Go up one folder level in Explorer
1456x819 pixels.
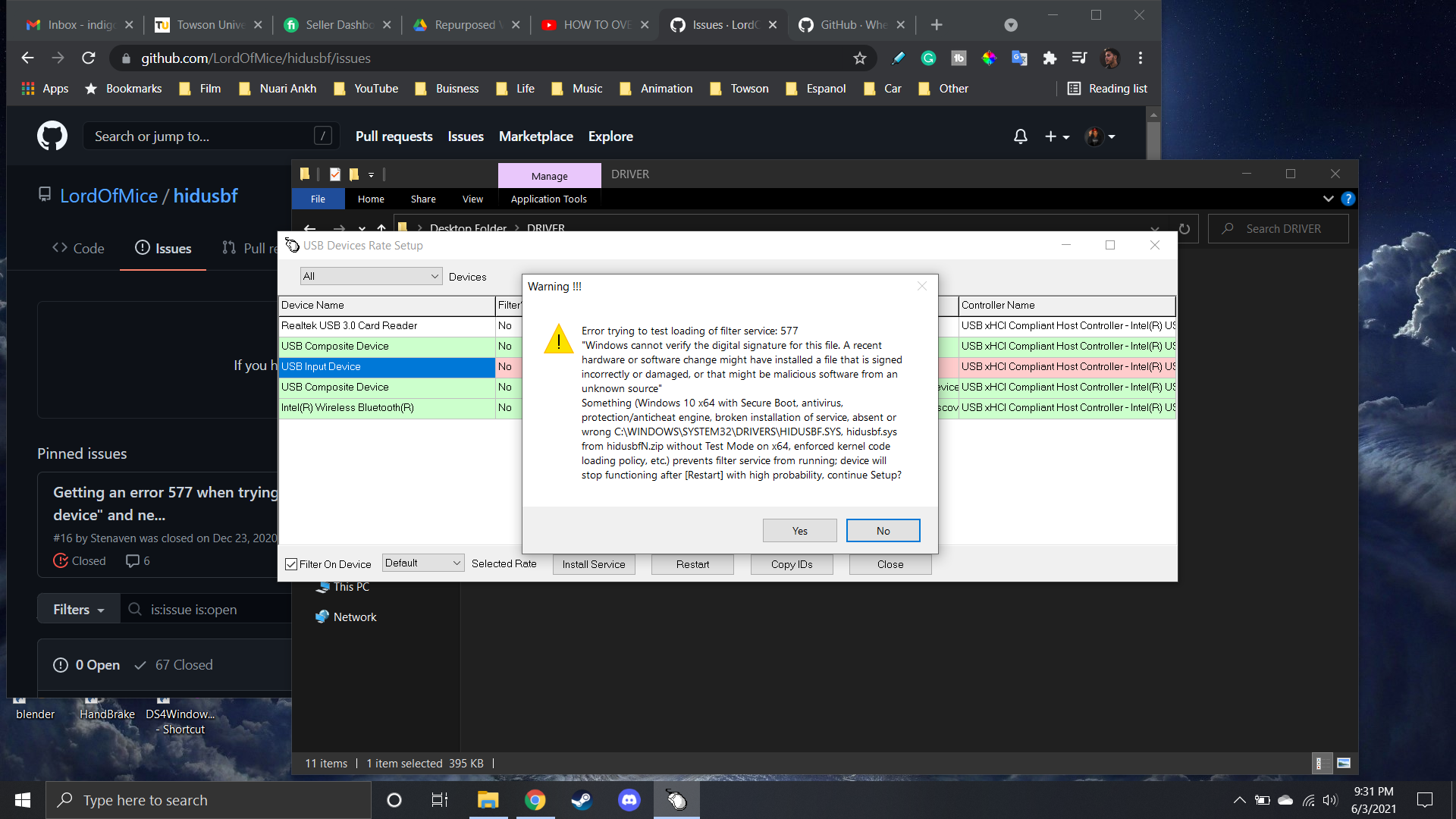[381, 229]
